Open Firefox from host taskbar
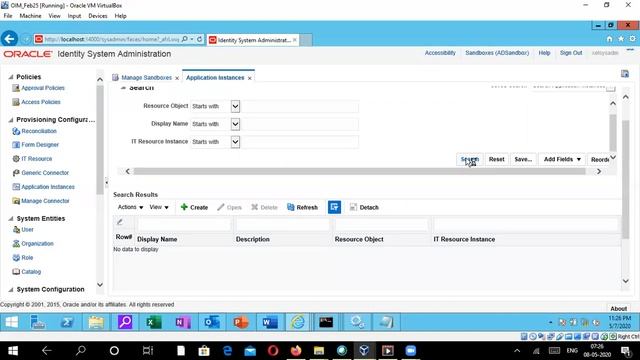Image resolution: width=640 pixels, height=360 pixels. (296, 351)
